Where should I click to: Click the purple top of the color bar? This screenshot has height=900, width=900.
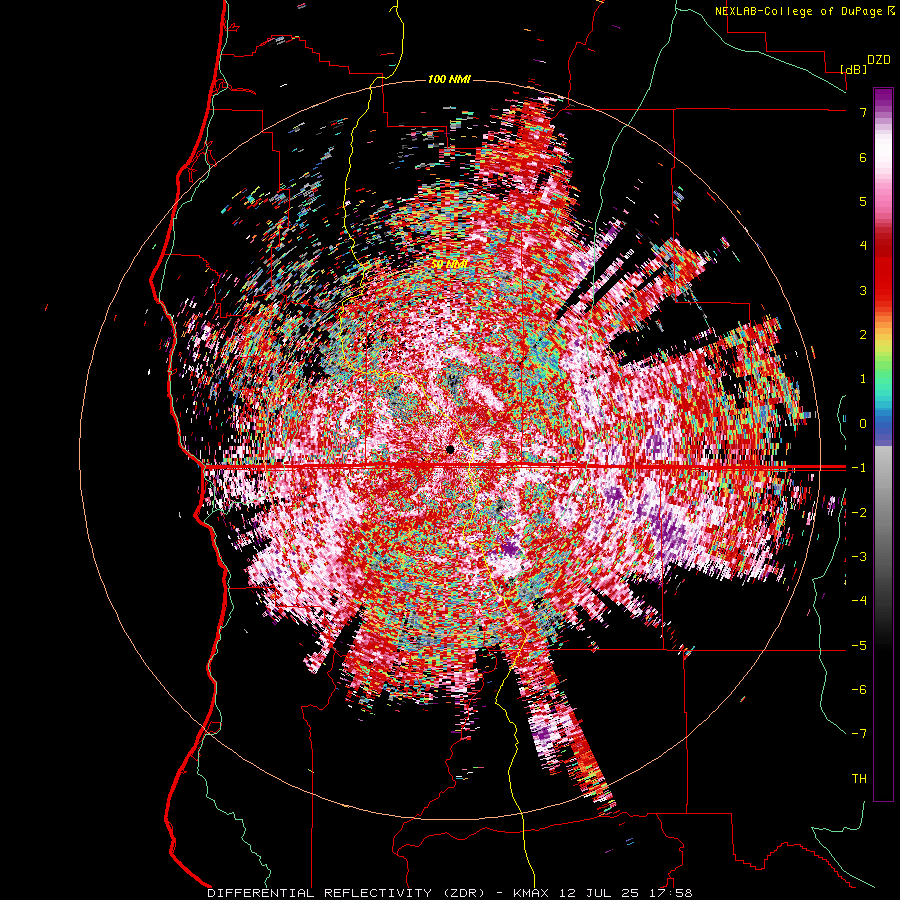point(883,98)
